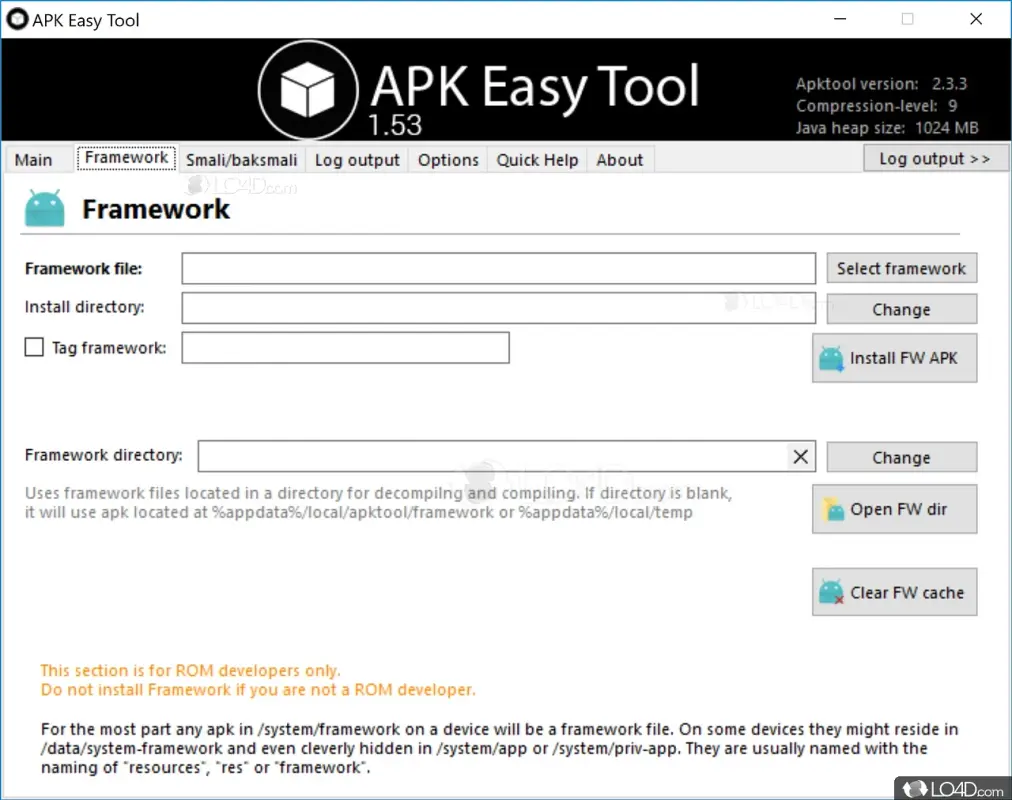Click the version number '1.53' text

pyautogui.click(x=395, y=125)
